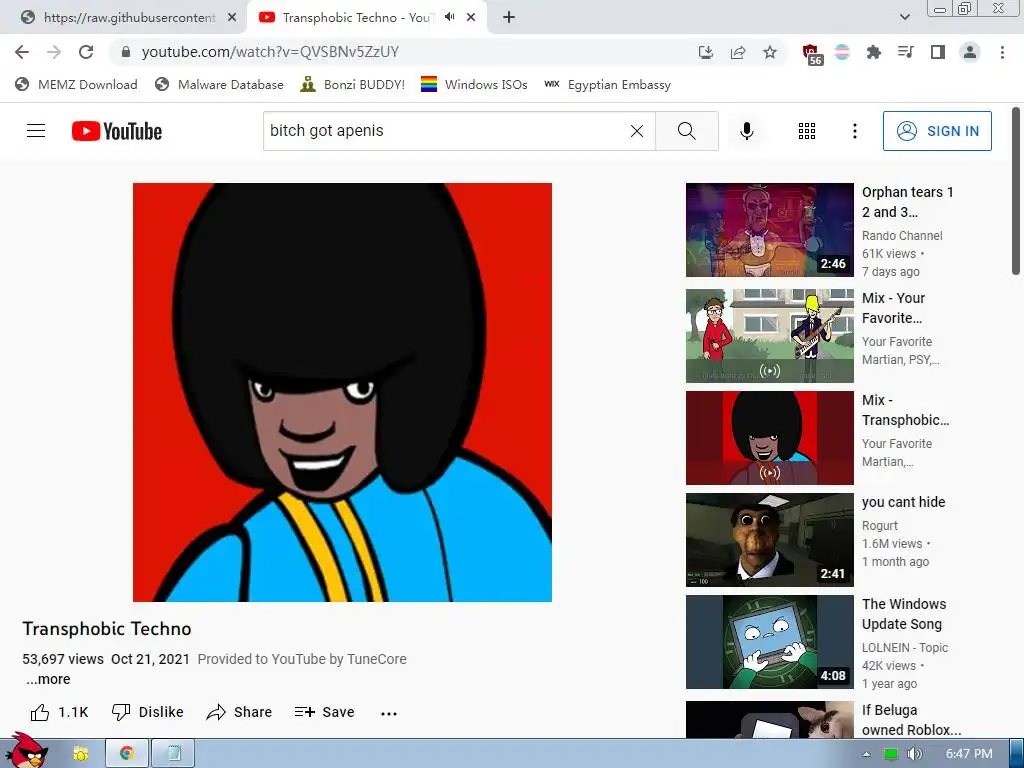Click the address bar URL
Image resolution: width=1024 pixels, height=768 pixels.
(270, 52)
